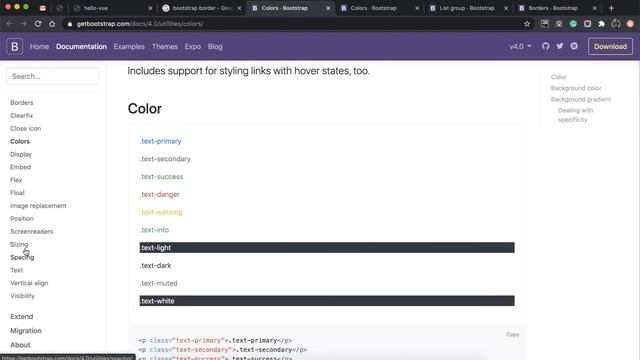Click the Download button
This screenshot has width=640, height=360.
coord(610,47)
